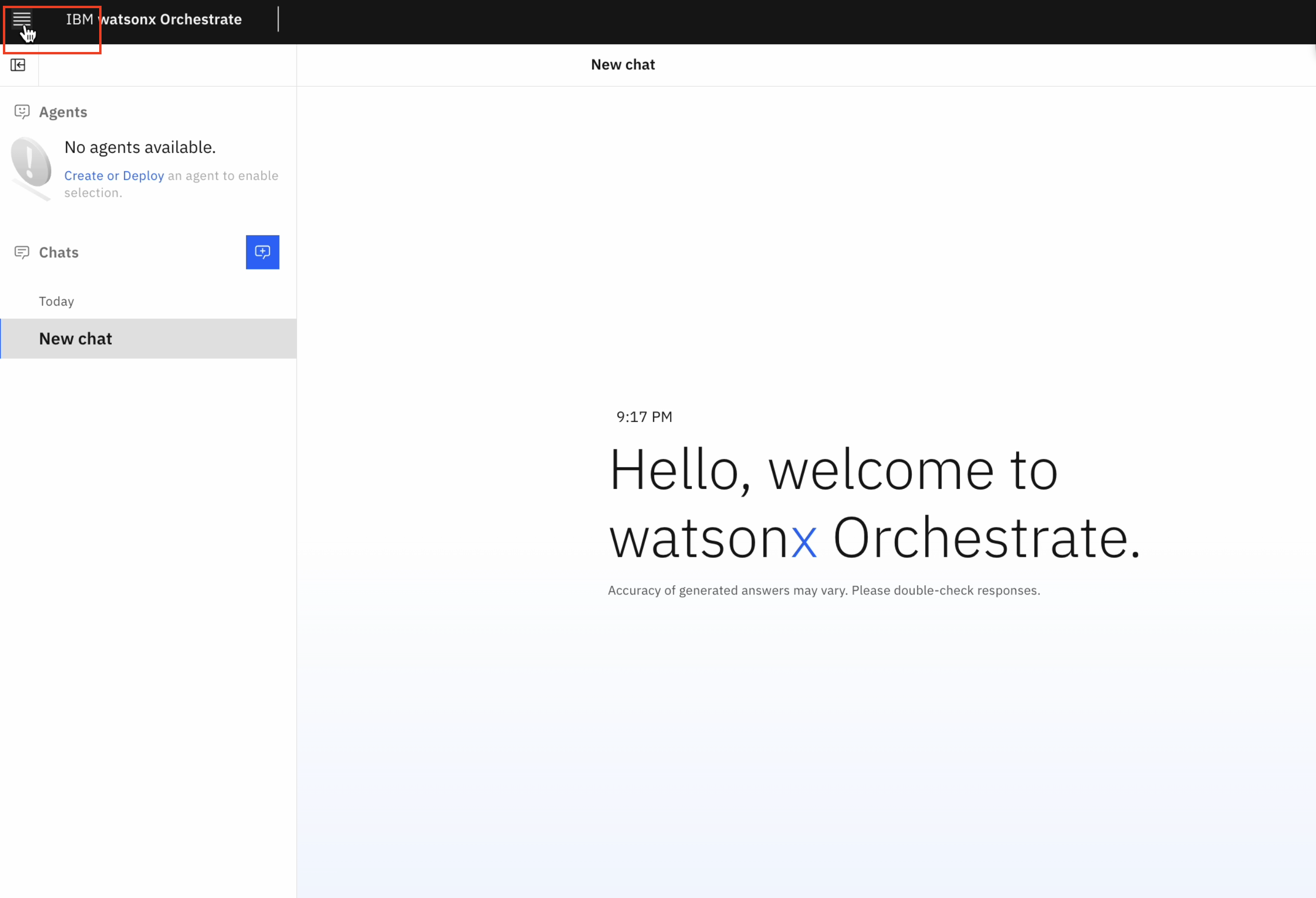Screen dimensions: 1316x898
Task: Click the Today date group label
Action: (x=57, y=301)
